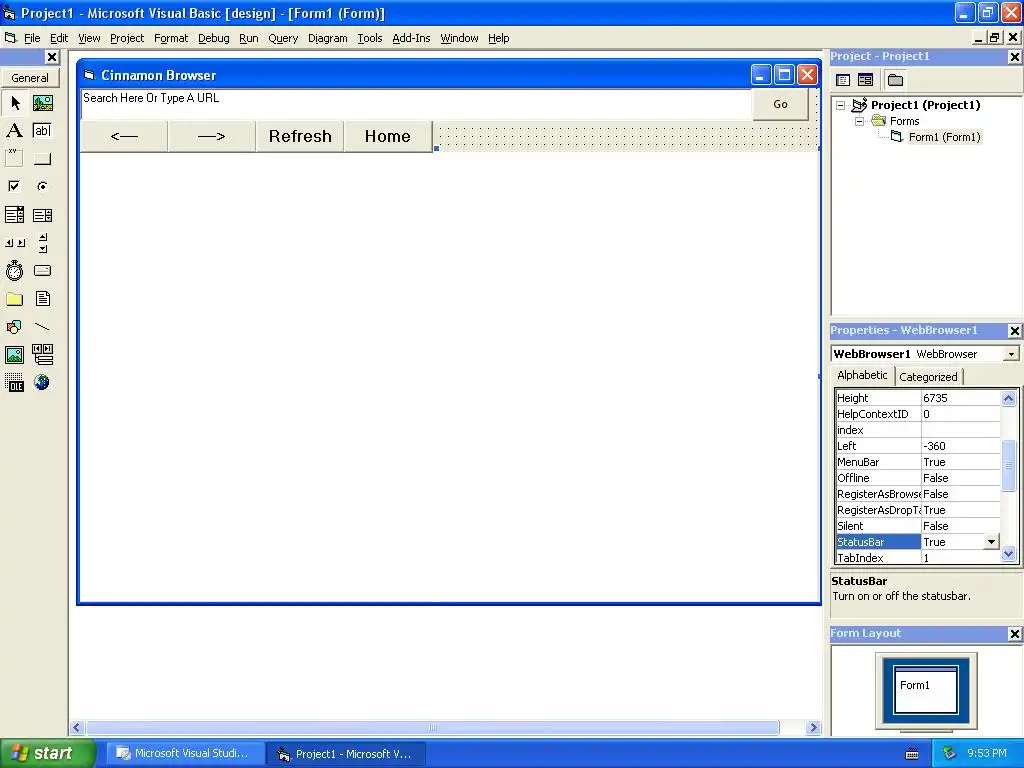1024x768 pixels.
Task: Select the FileListBox control tool
Action: pos(43,299)
